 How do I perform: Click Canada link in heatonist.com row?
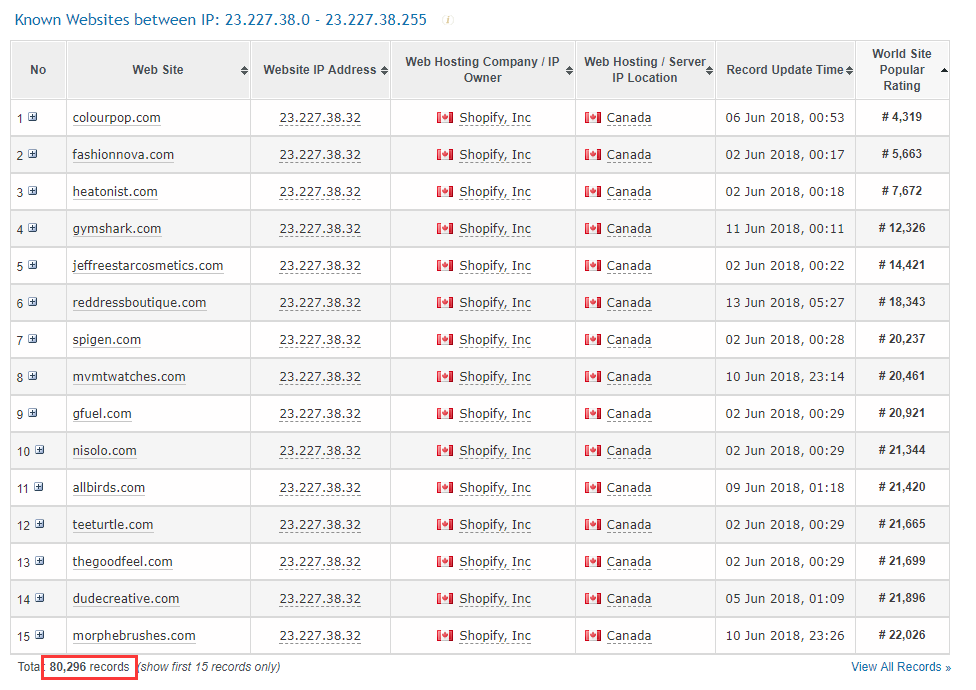coord(629,192)
